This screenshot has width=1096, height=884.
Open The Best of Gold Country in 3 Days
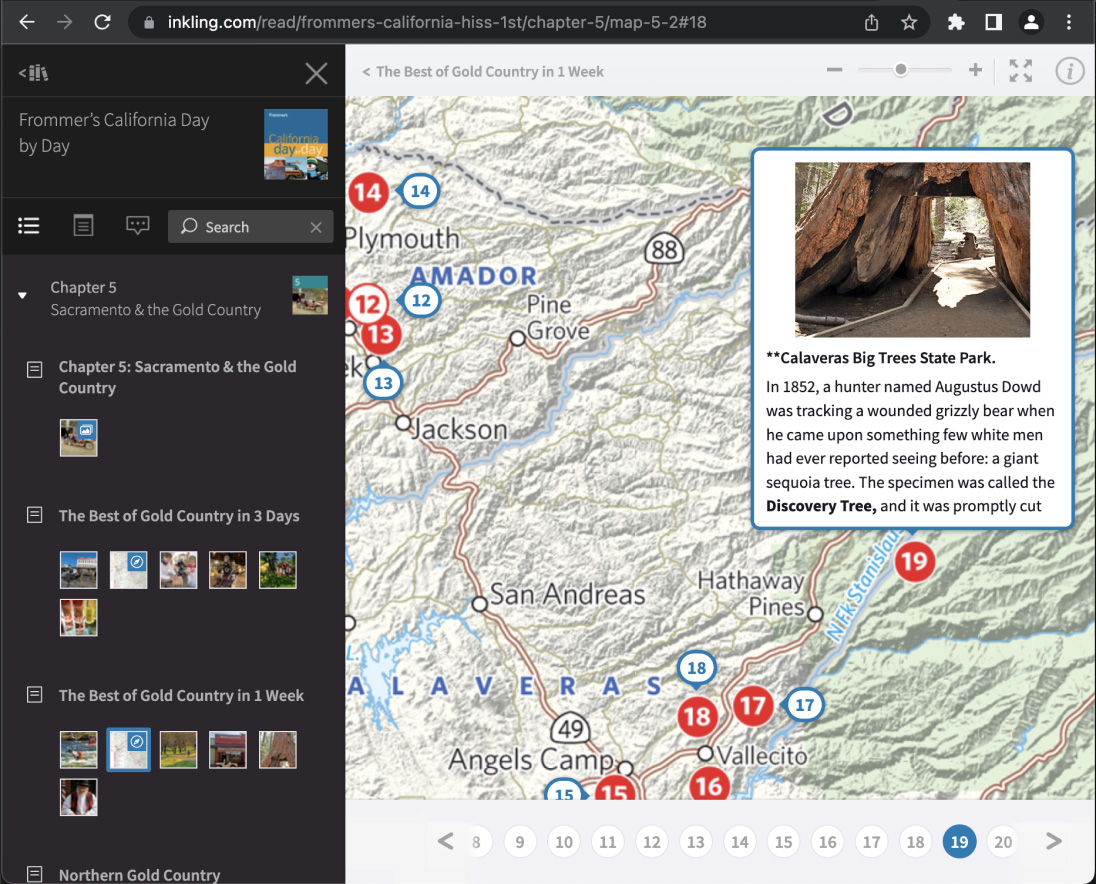tap(179, 516)
